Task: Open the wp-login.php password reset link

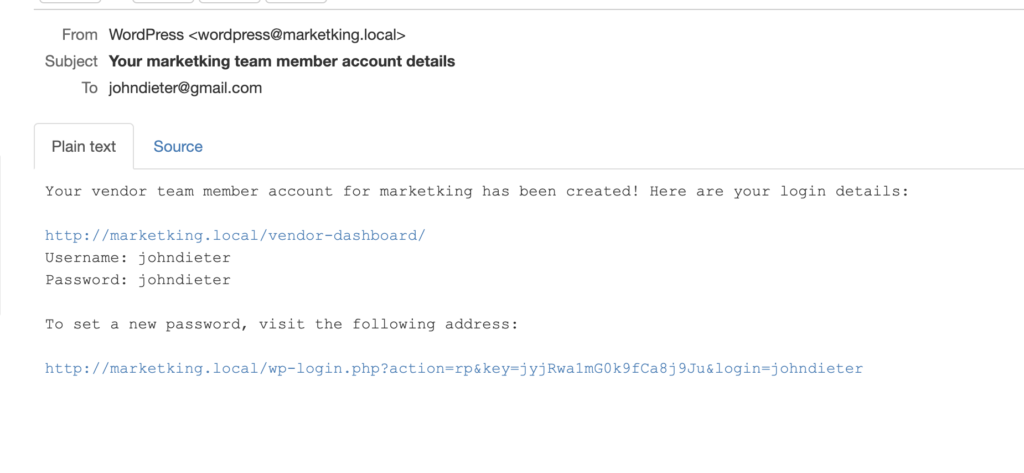Action: click(x=454, y=369)
